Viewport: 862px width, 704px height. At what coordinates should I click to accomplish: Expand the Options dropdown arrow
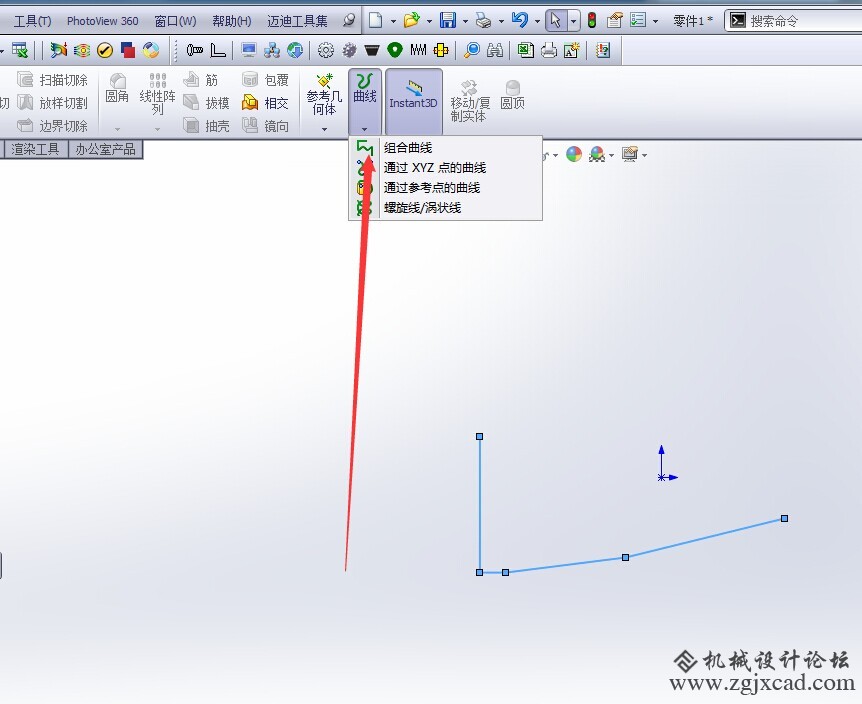655,21
